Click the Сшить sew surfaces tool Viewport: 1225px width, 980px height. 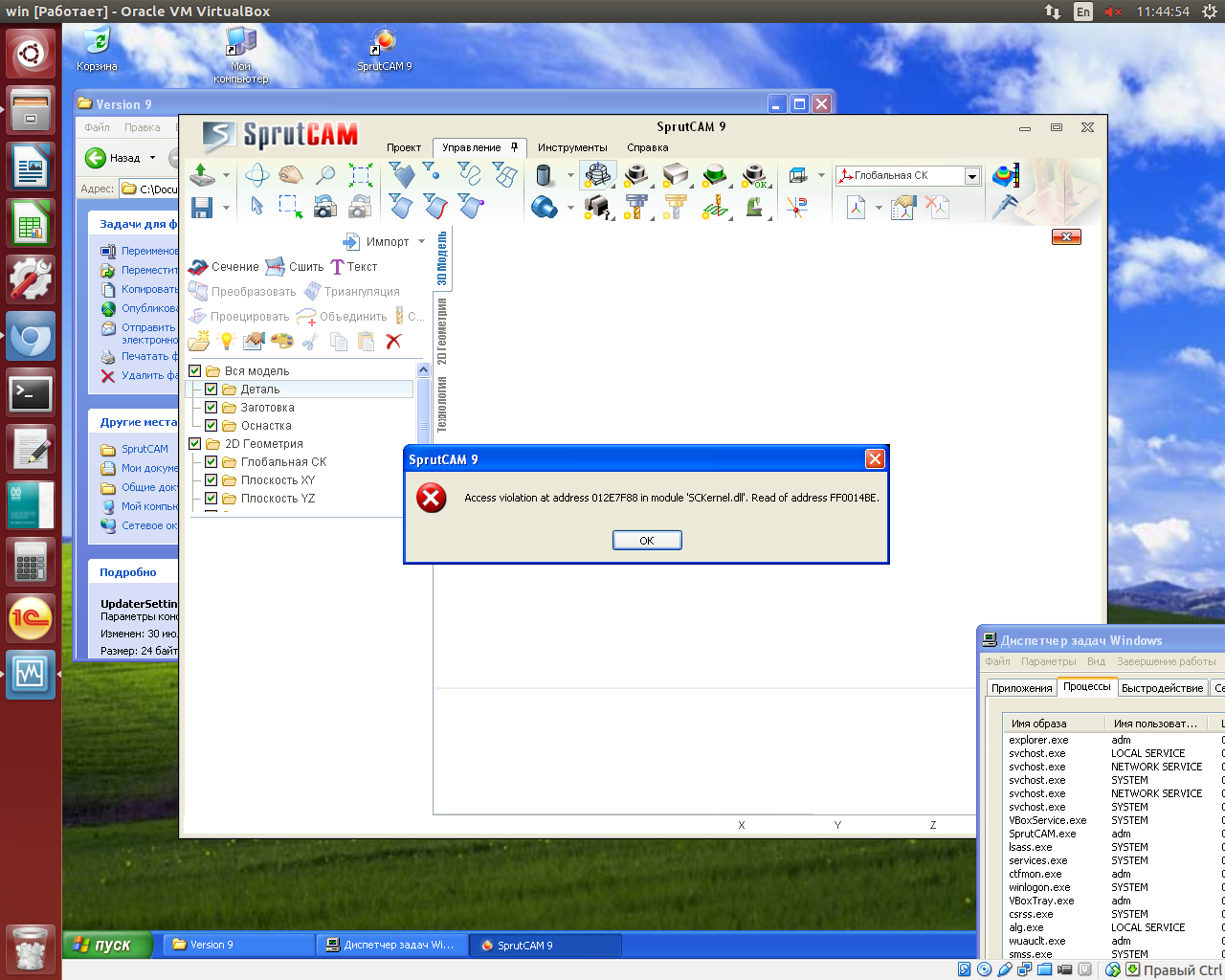[x=295, y=267]
